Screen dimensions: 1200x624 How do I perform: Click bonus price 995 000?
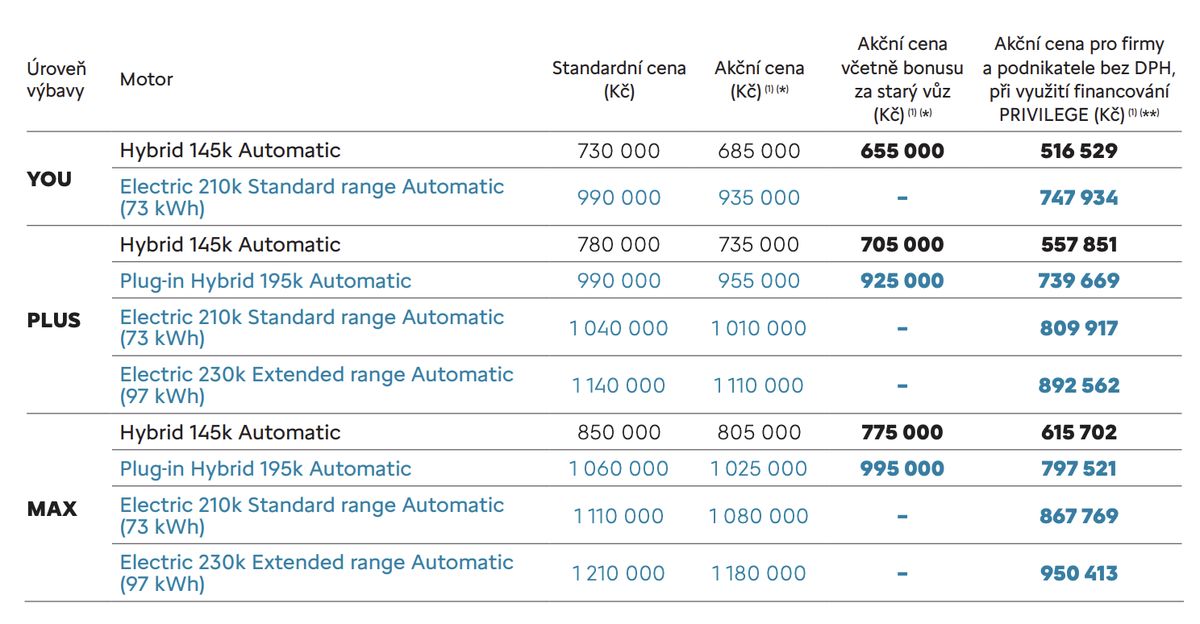(902, 469)
